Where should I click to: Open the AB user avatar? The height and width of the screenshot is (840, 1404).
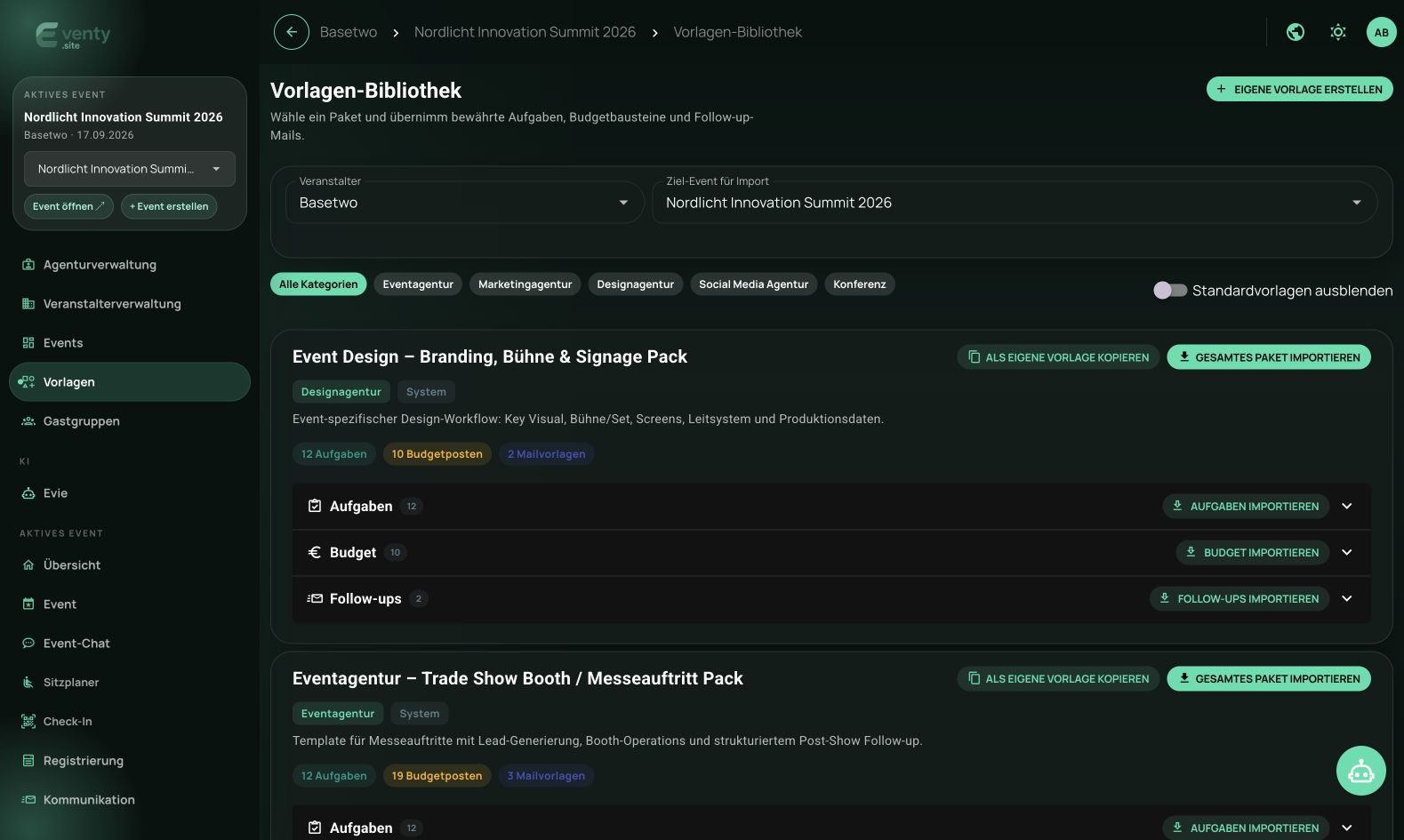(x=1381, y=32)
